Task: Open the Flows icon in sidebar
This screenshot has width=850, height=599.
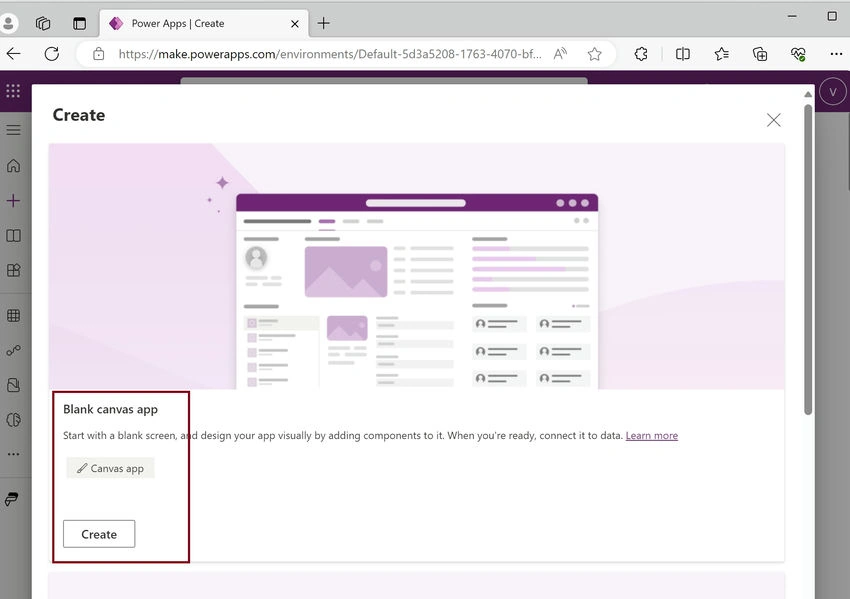Action: coord(14,350)
